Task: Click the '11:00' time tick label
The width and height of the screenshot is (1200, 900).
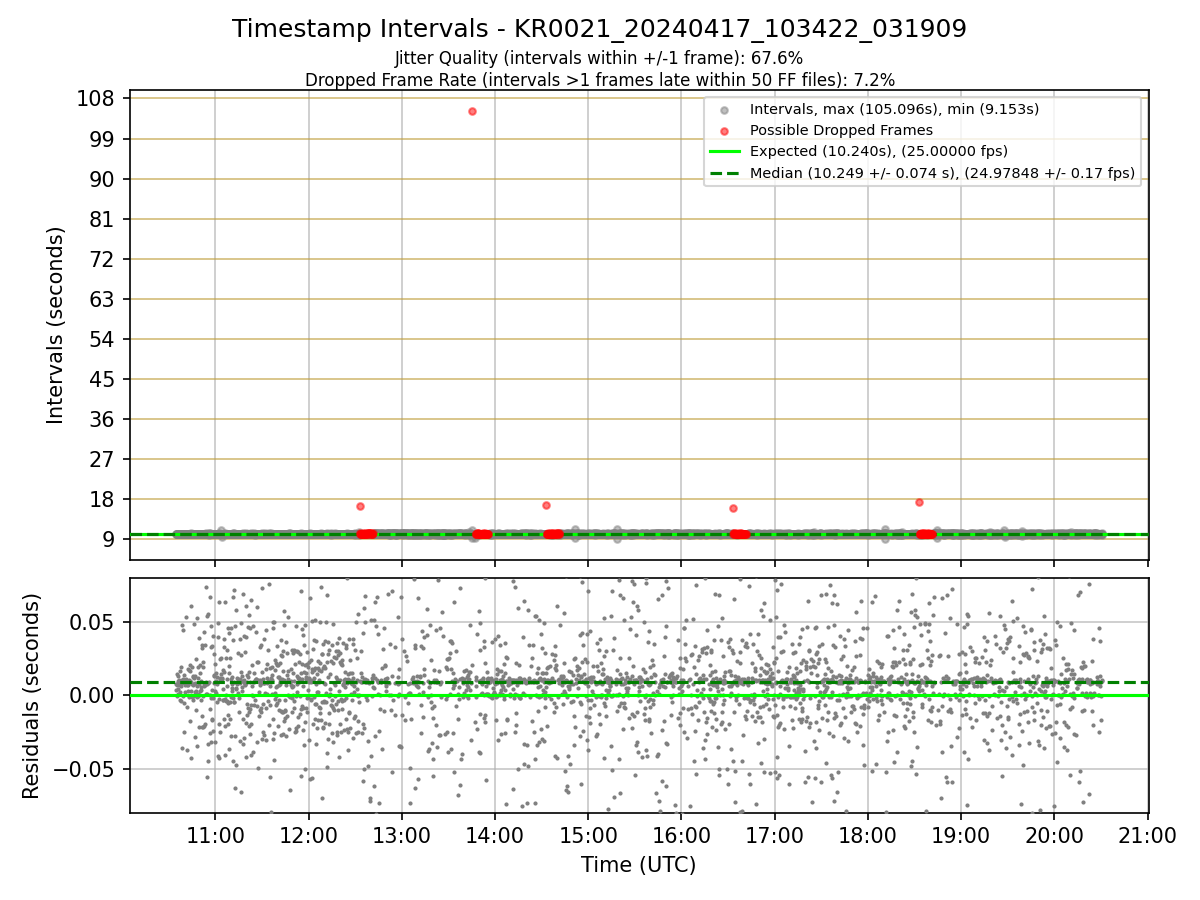Action: 215,838
